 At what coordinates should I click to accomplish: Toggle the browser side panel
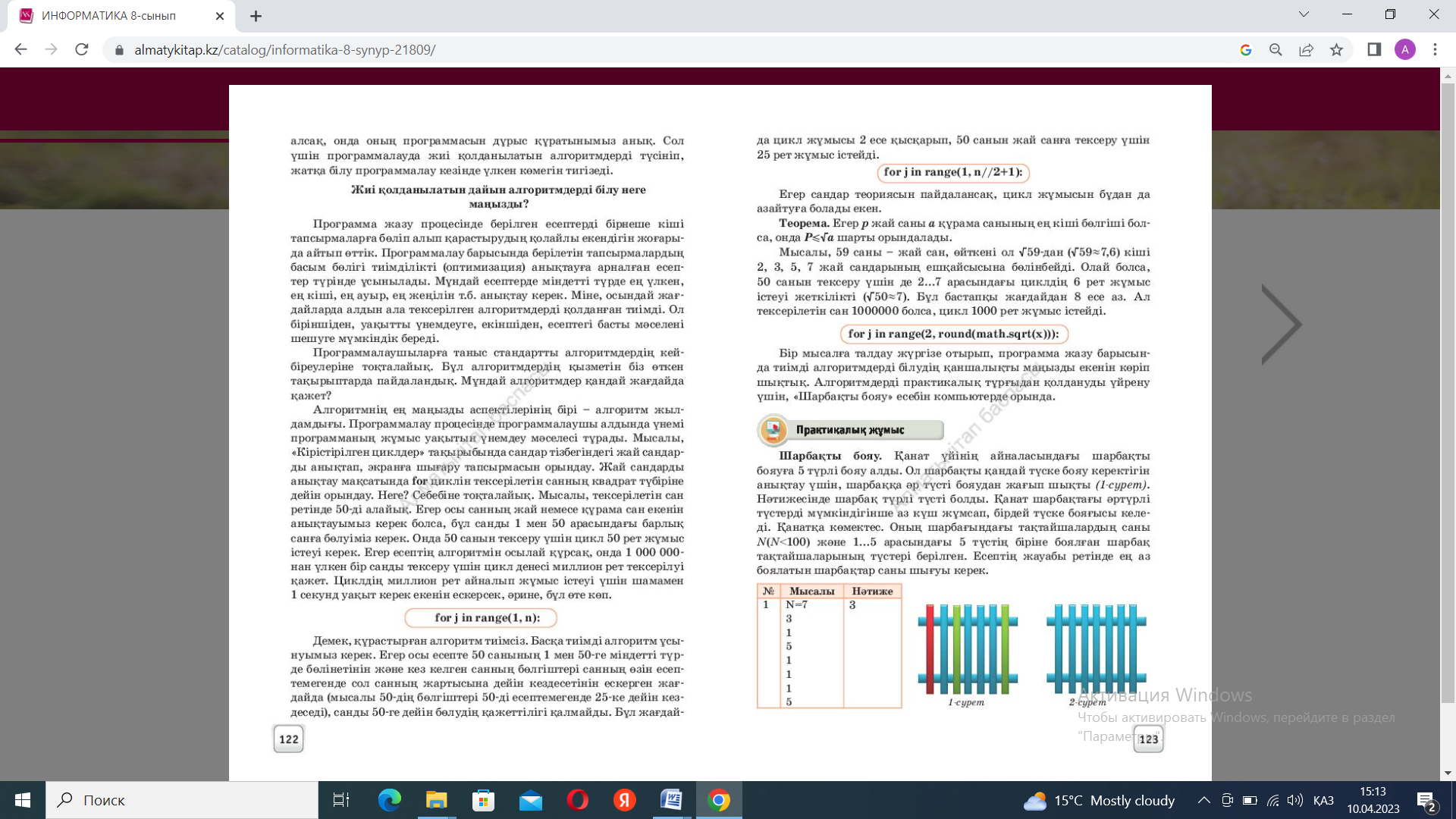[1374, 49]
